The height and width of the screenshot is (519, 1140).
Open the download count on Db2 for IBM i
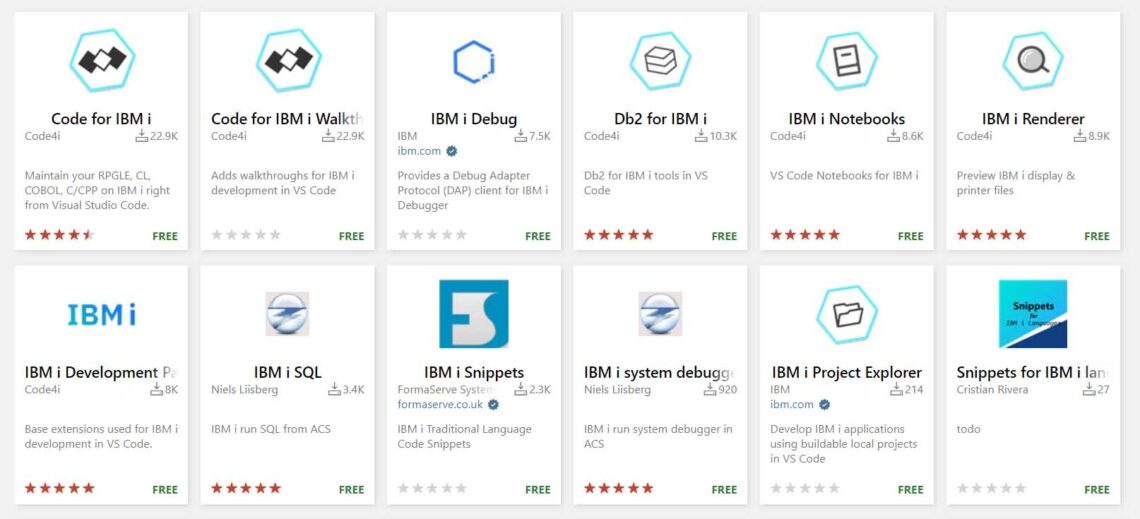pyautogui.click(x=715, y=136)
